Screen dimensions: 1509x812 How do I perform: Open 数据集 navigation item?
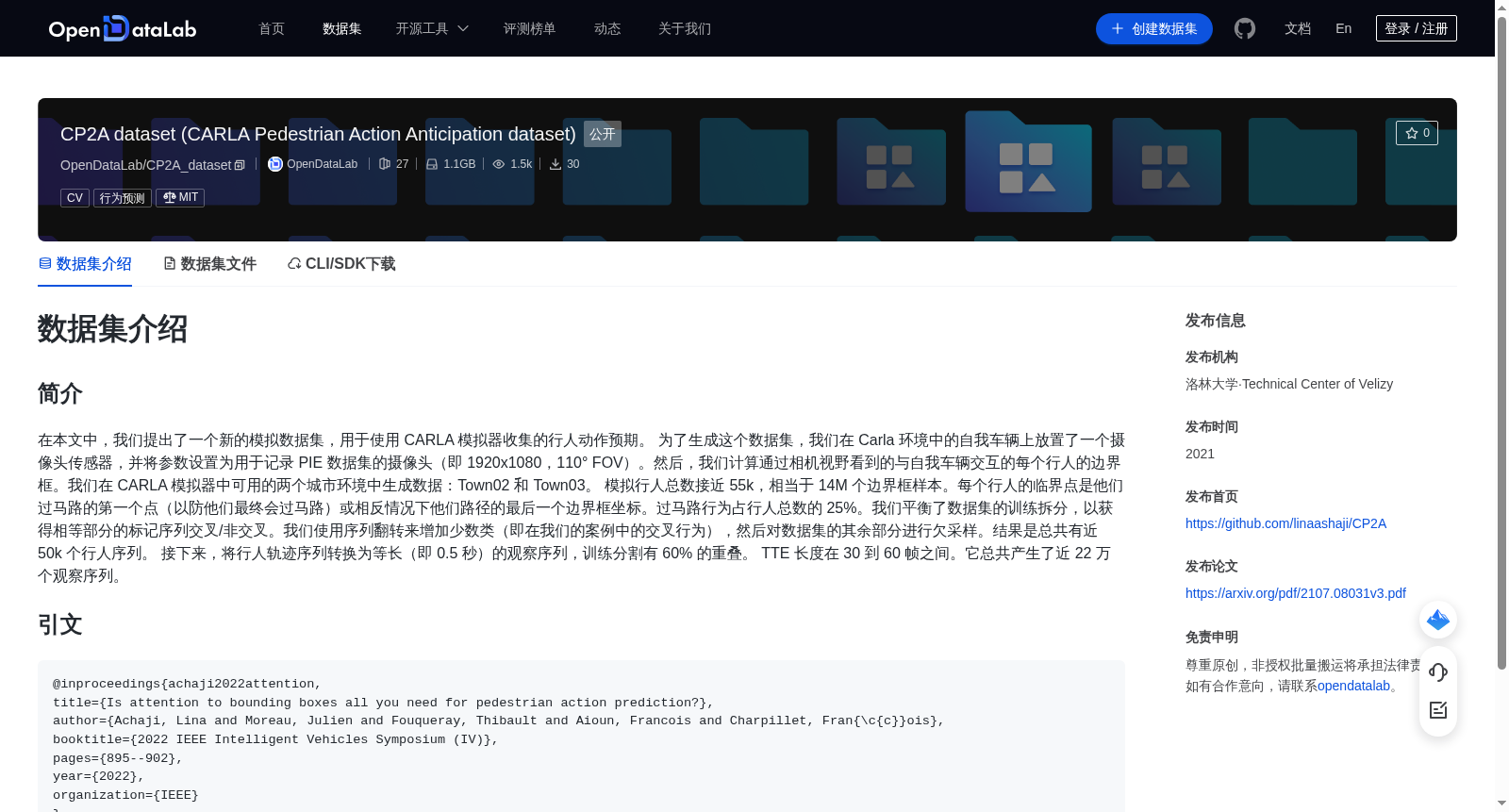tap(342, 28)
